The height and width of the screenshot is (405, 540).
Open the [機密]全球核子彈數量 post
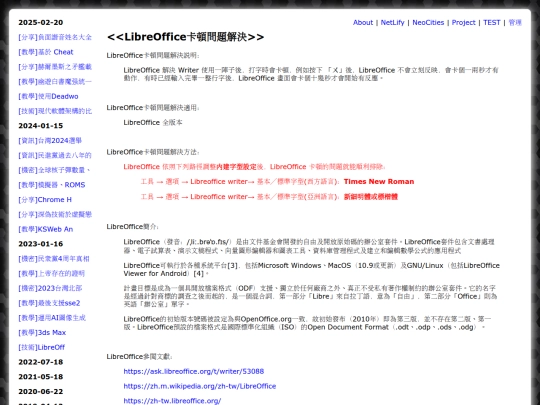pos(54,170)
